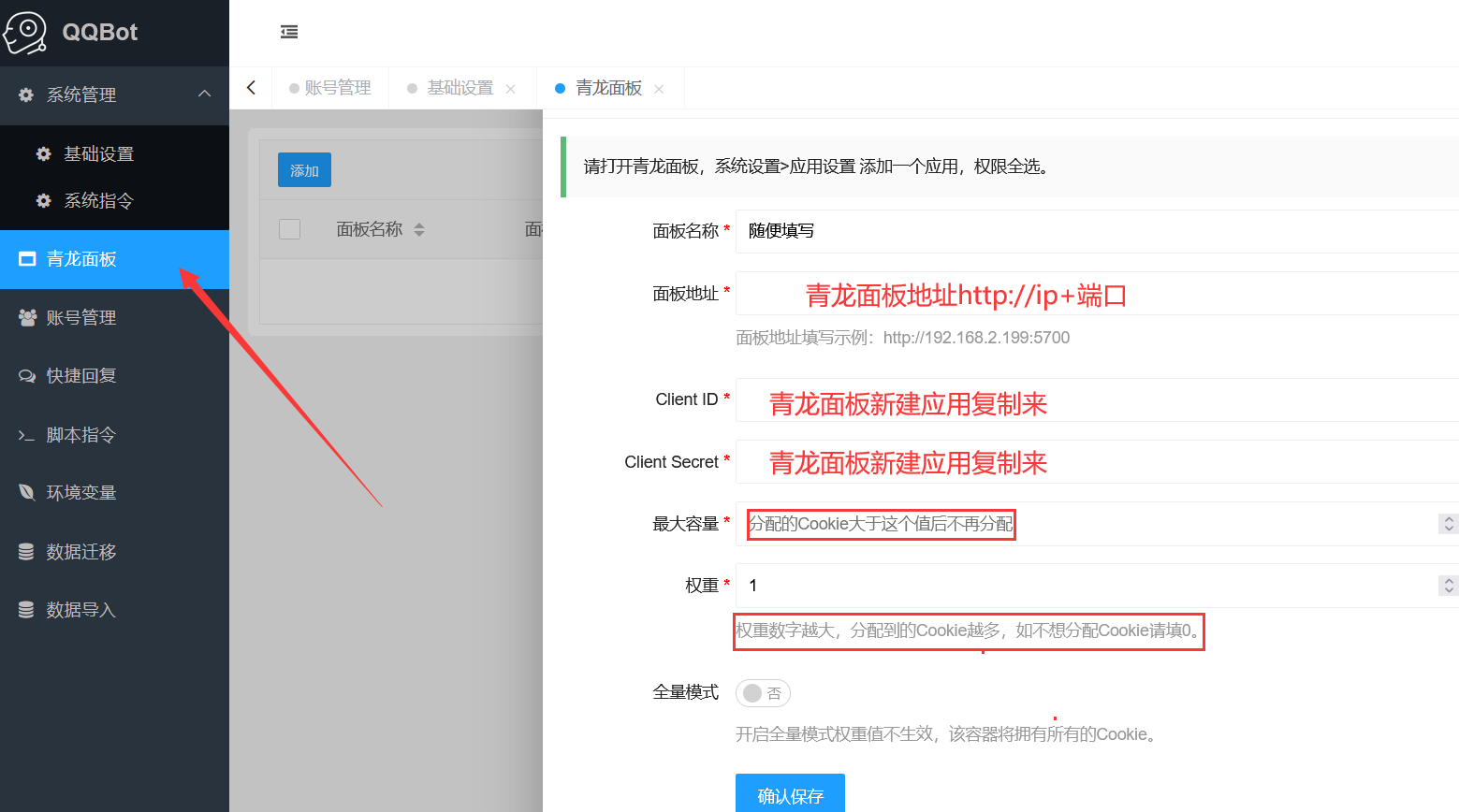
Task: Click the 账号管理 users icon
Action: point(27,318)
